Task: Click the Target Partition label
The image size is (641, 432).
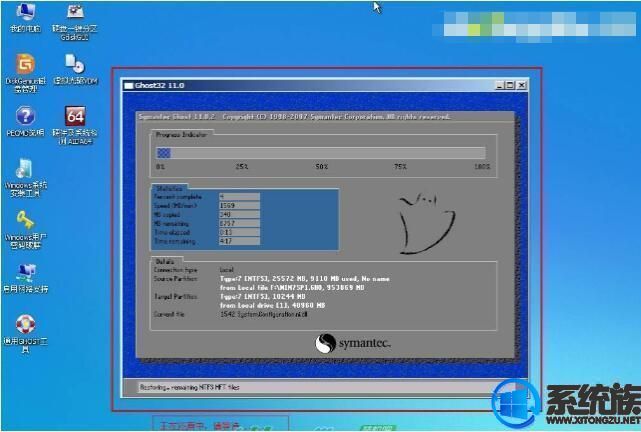Action: pyautogui.click(x=175, y=297)
